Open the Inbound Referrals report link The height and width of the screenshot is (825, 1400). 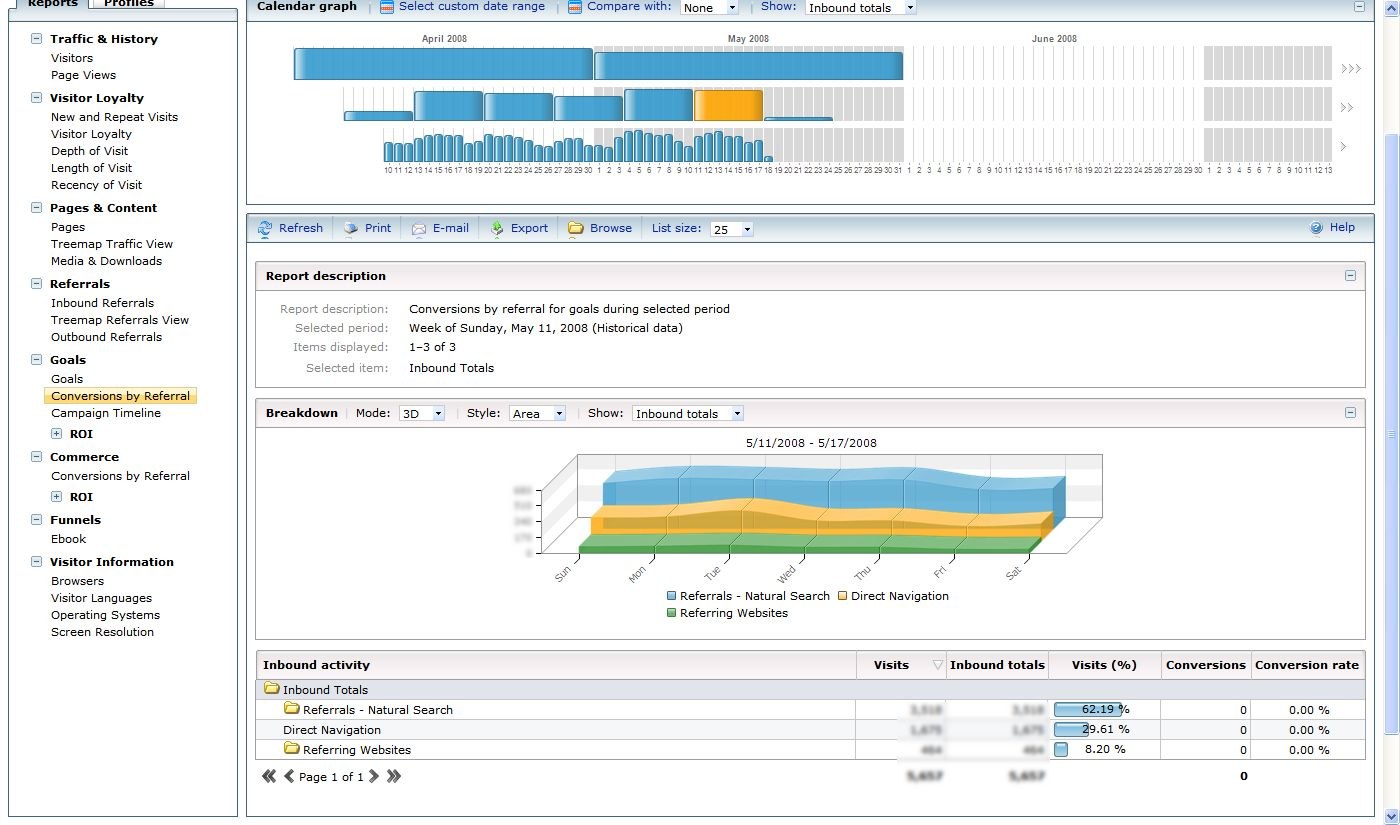(x=103, y=303)
